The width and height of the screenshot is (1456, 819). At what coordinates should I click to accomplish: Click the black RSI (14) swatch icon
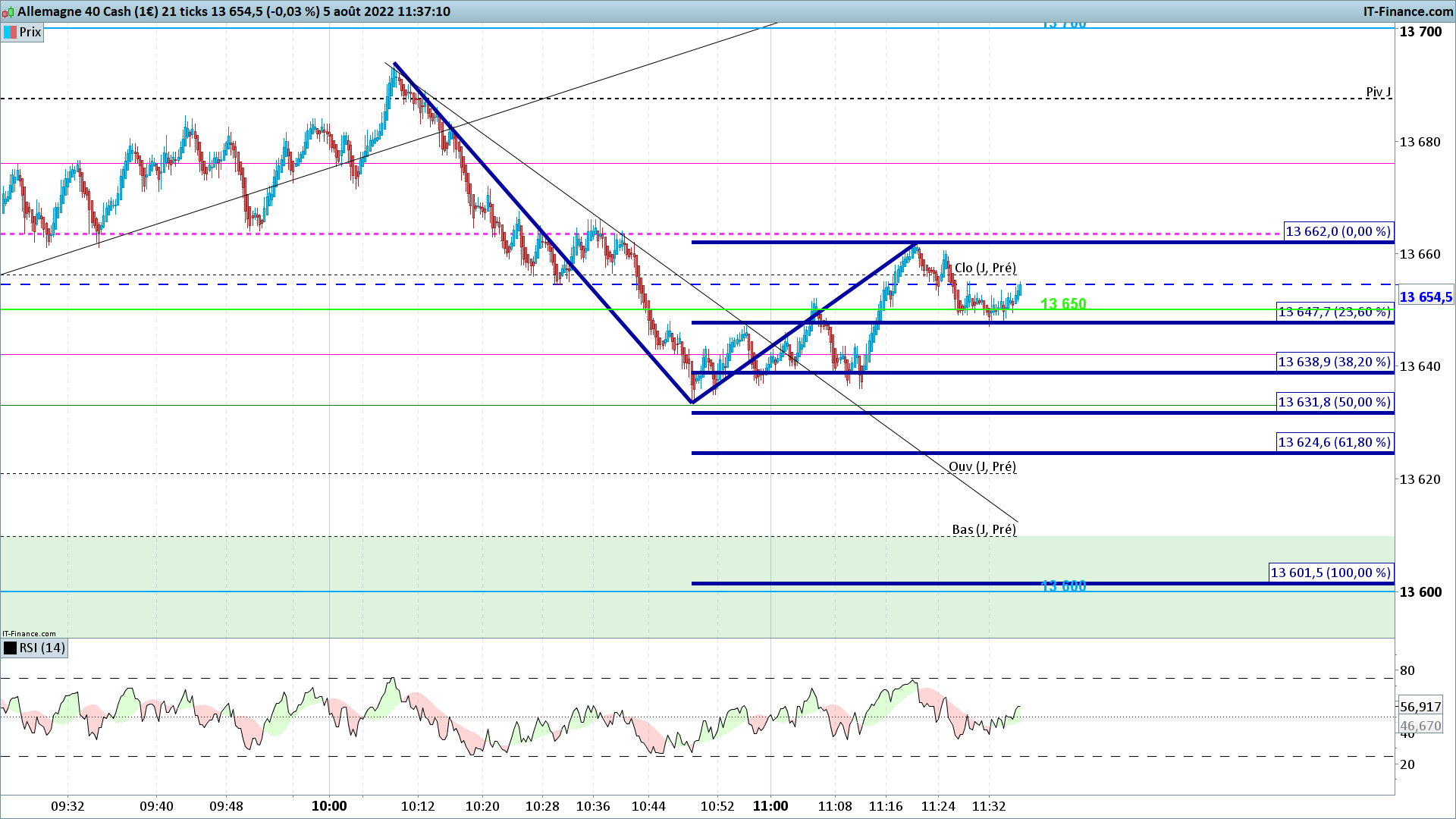tap(10, 648)
